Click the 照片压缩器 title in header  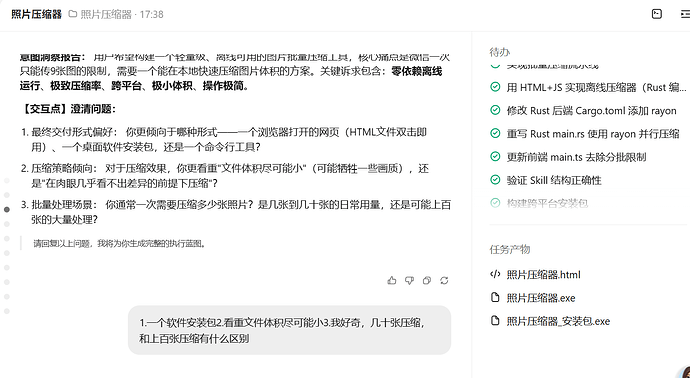point(37,14)
